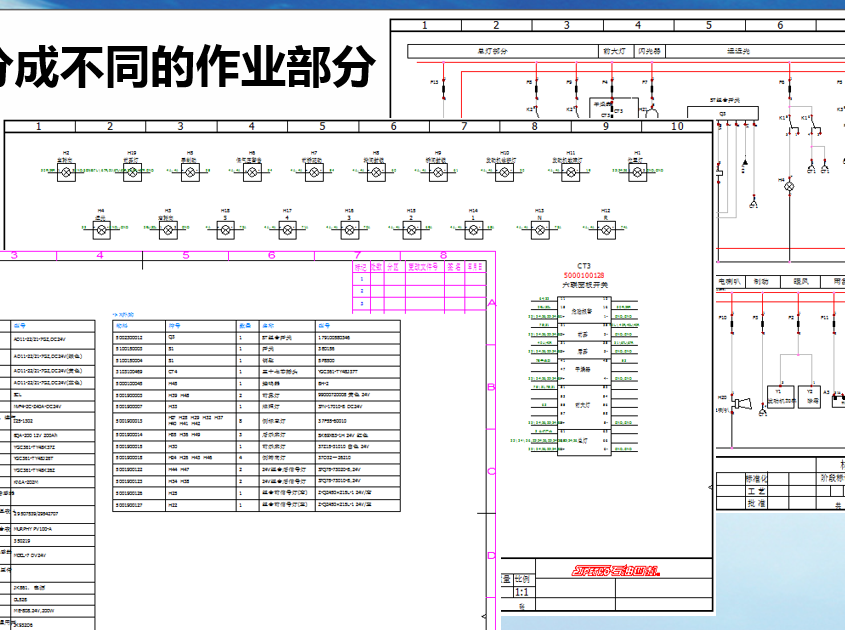The image size is (845, 630).
Task: Click the H11 lamp symbol
Action: coord(571,172)
